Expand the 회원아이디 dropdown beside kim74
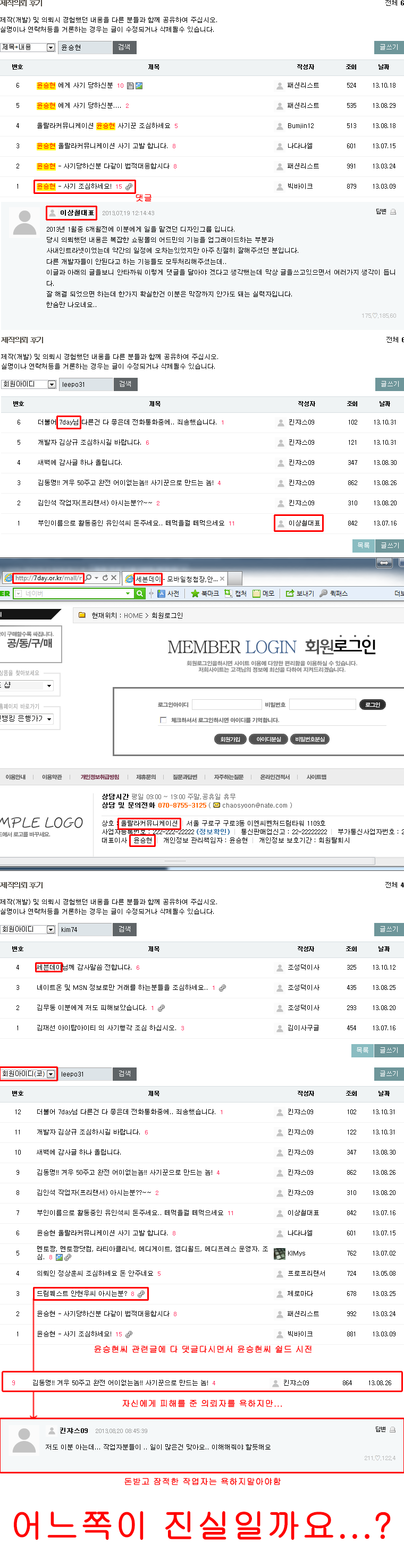 point(51,929)
